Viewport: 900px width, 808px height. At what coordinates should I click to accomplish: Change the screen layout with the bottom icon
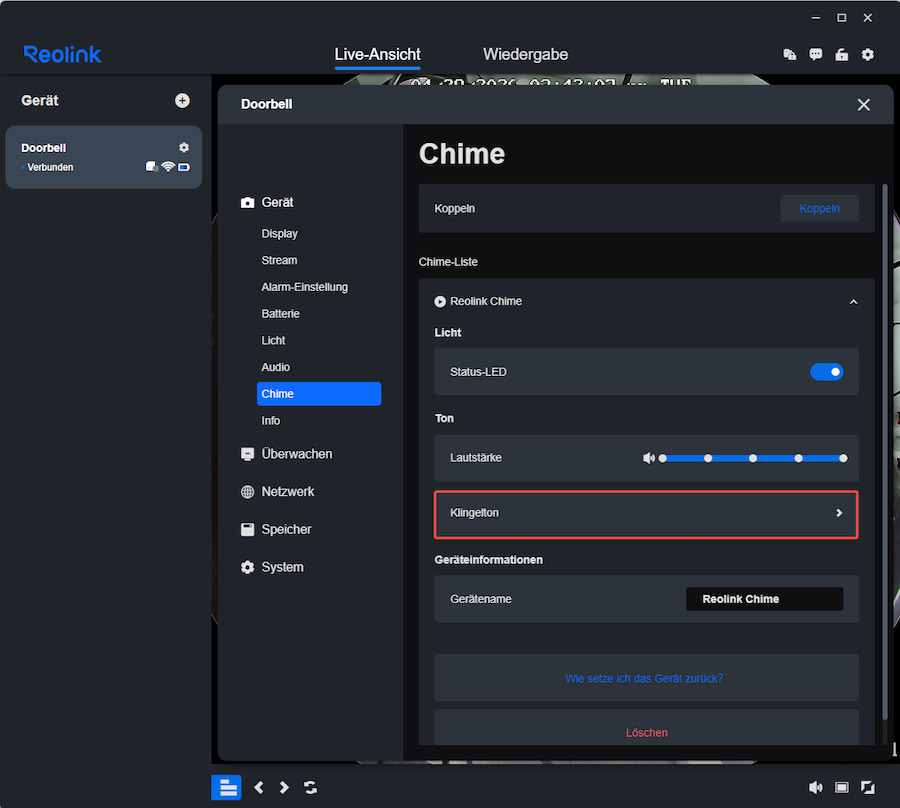coord(841,787)
